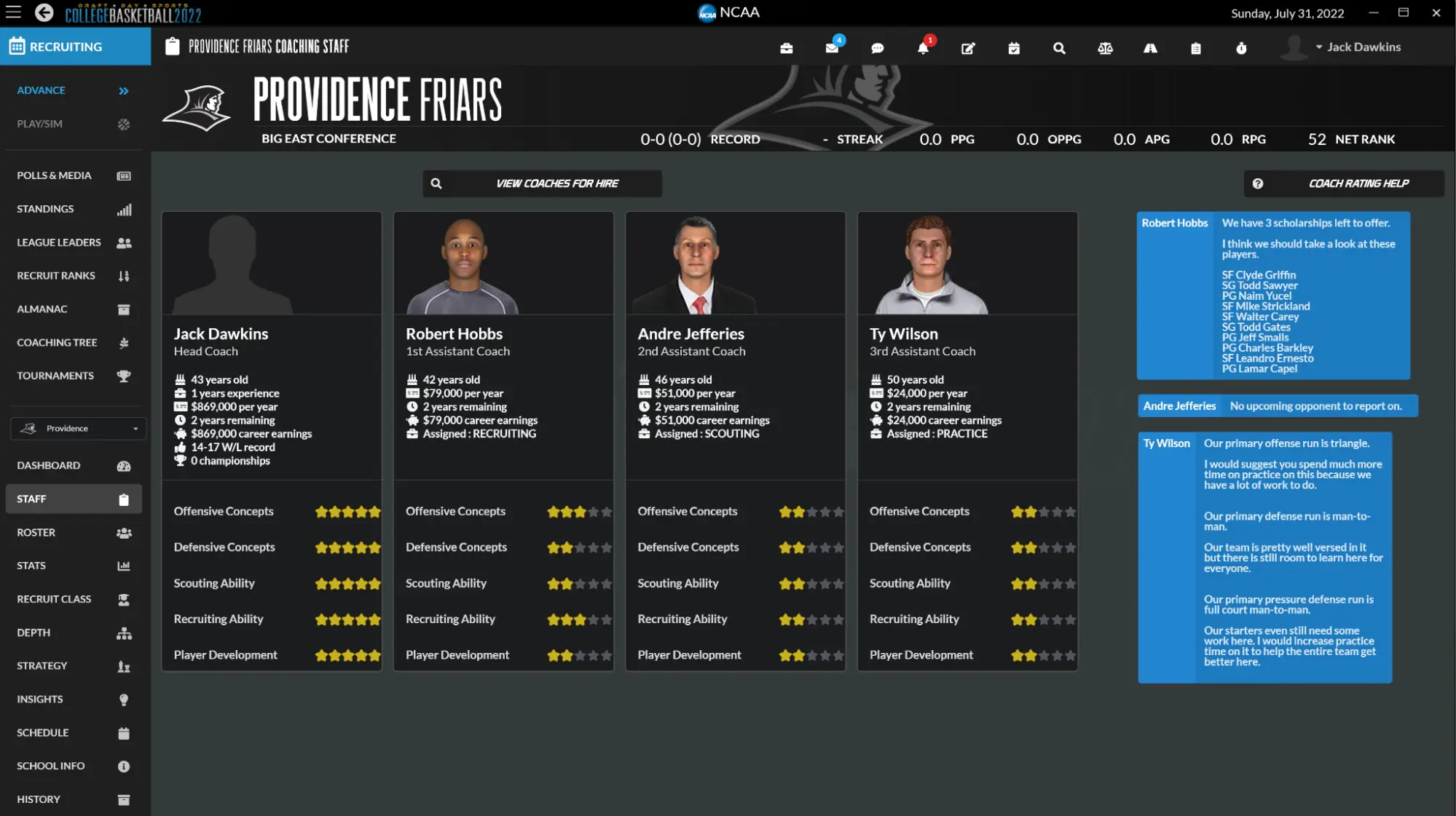Click the Coaching Staff clipboard icon

172,46
